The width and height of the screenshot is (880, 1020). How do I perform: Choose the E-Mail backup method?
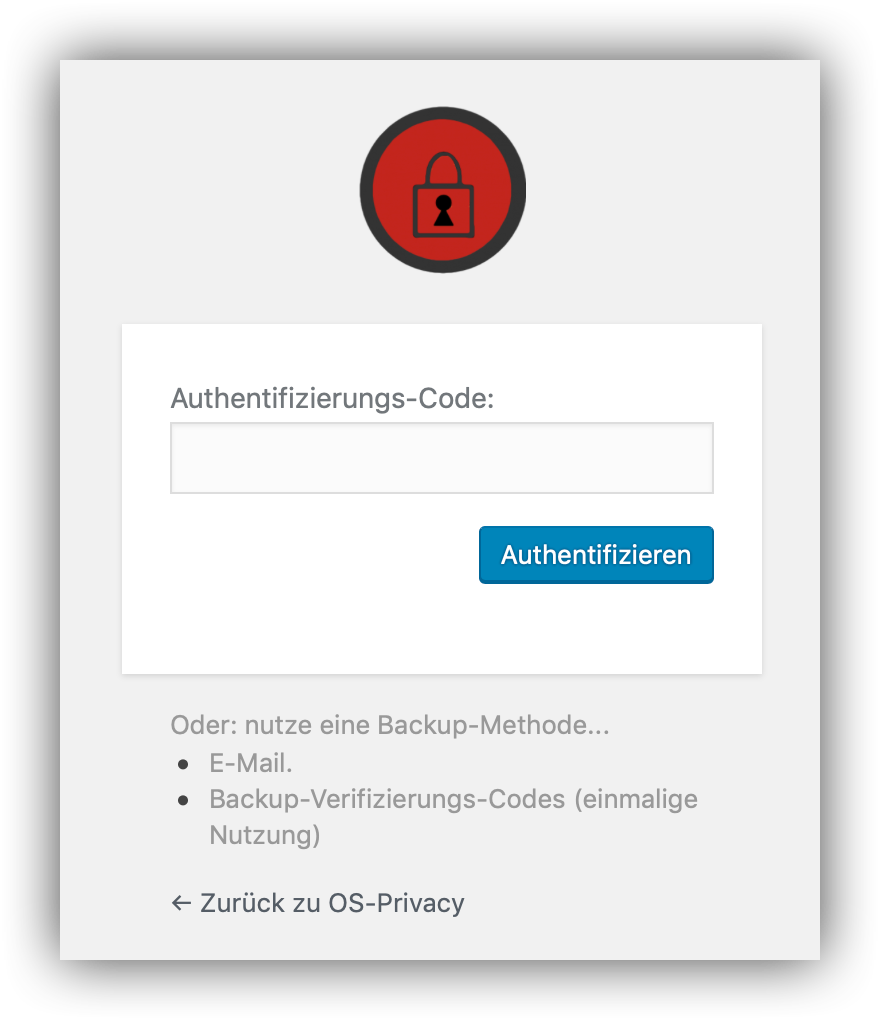point(250,764)
